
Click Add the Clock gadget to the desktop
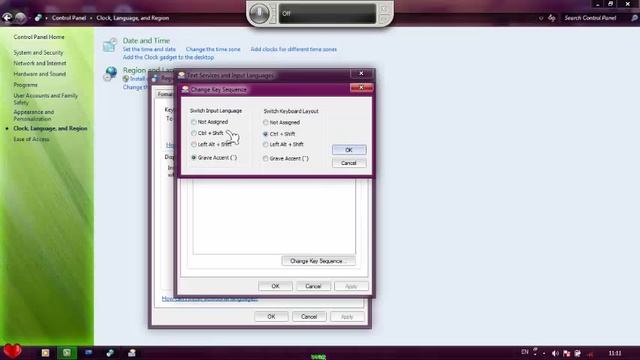[x=168, y=58]
